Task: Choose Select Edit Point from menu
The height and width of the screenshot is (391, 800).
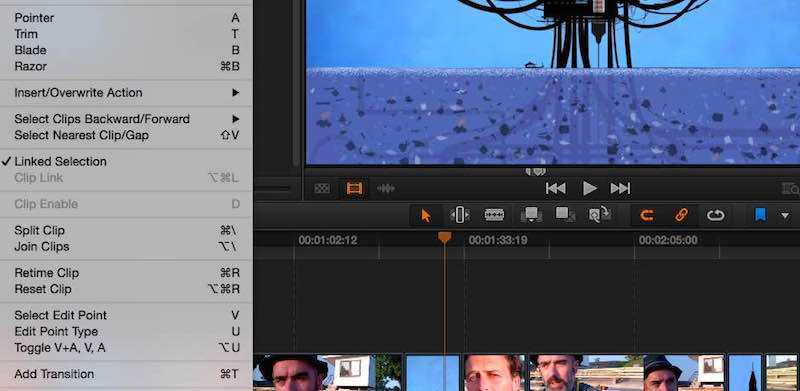Action: coord(126,315)
